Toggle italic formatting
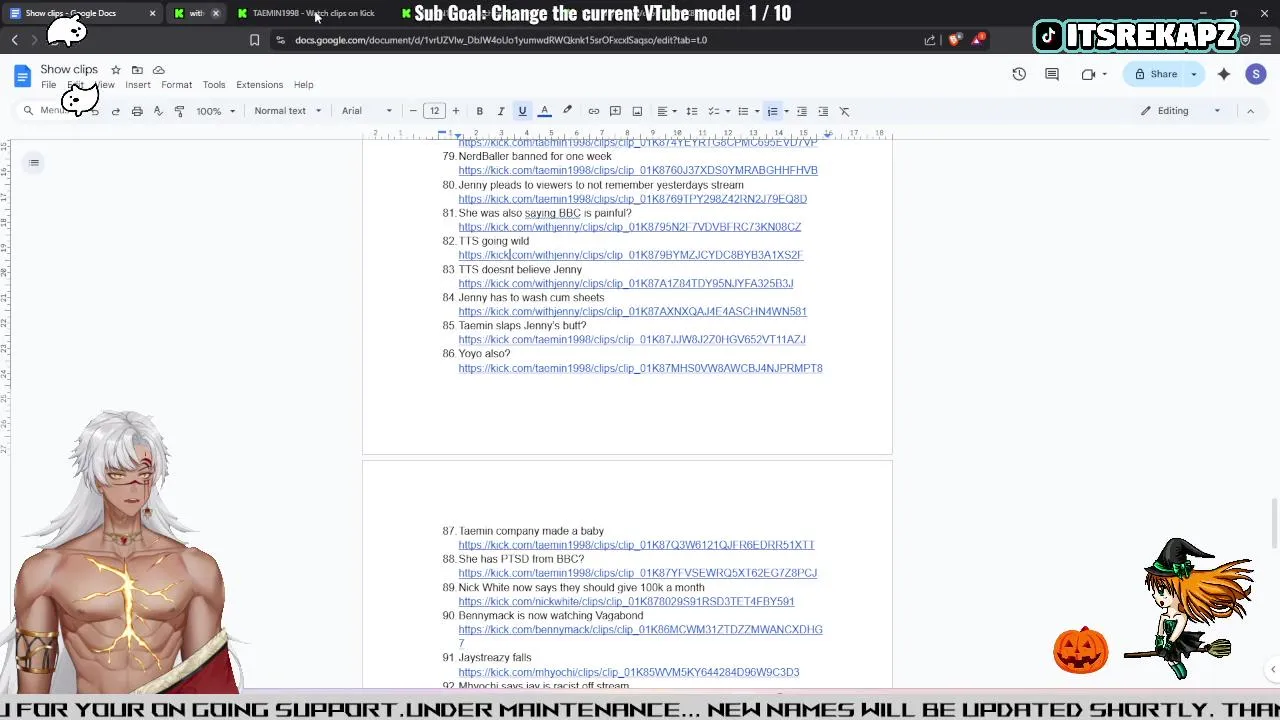 click(501, 111)
